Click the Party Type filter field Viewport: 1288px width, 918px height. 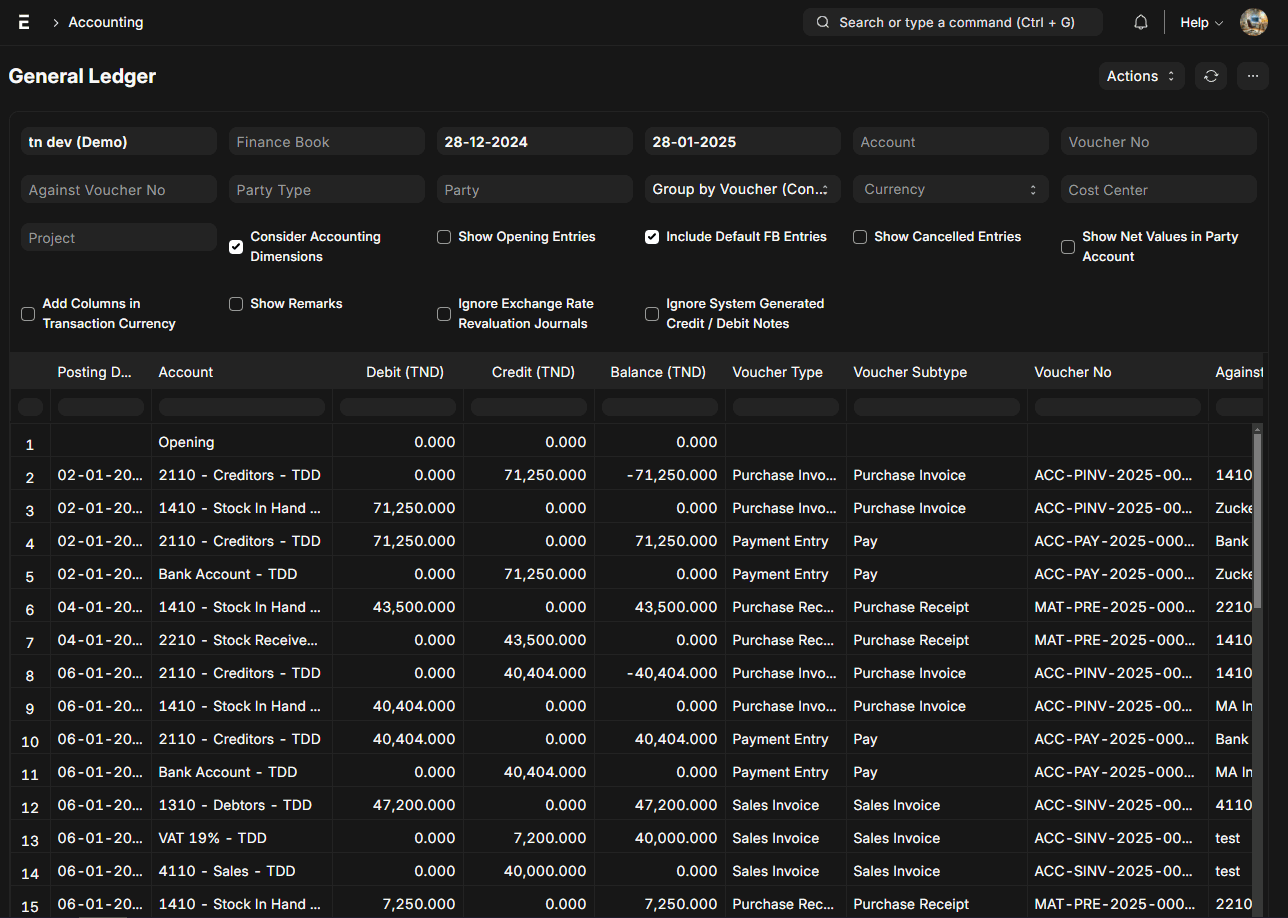[x=327, y=189]
